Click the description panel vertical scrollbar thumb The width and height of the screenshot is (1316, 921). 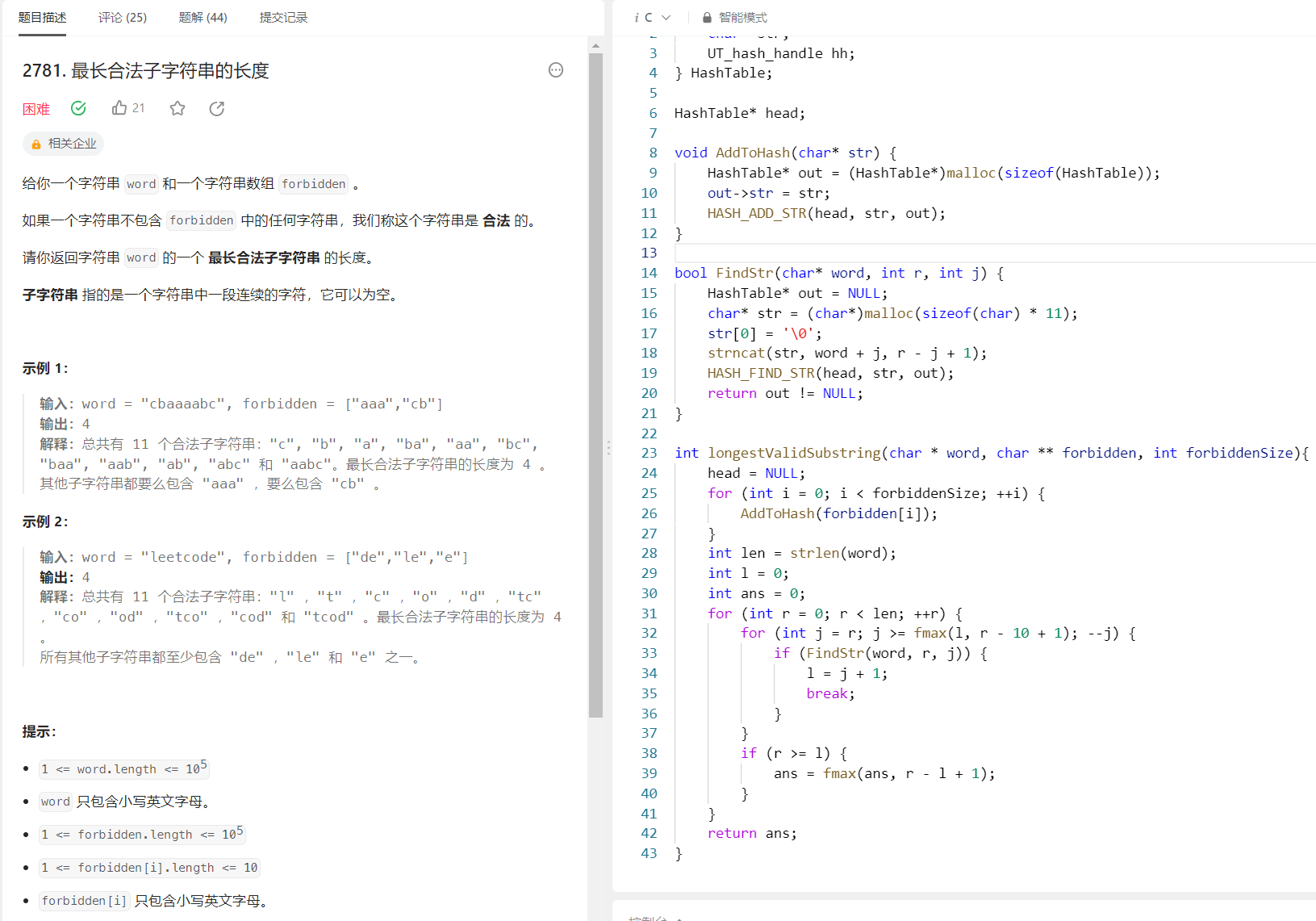[595, 385]
